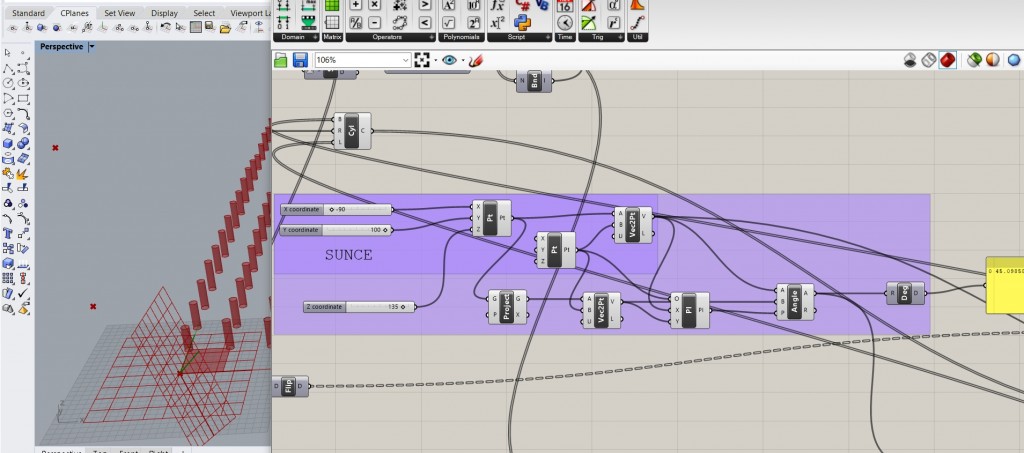Click the named views eye icon

click(449, 60)
